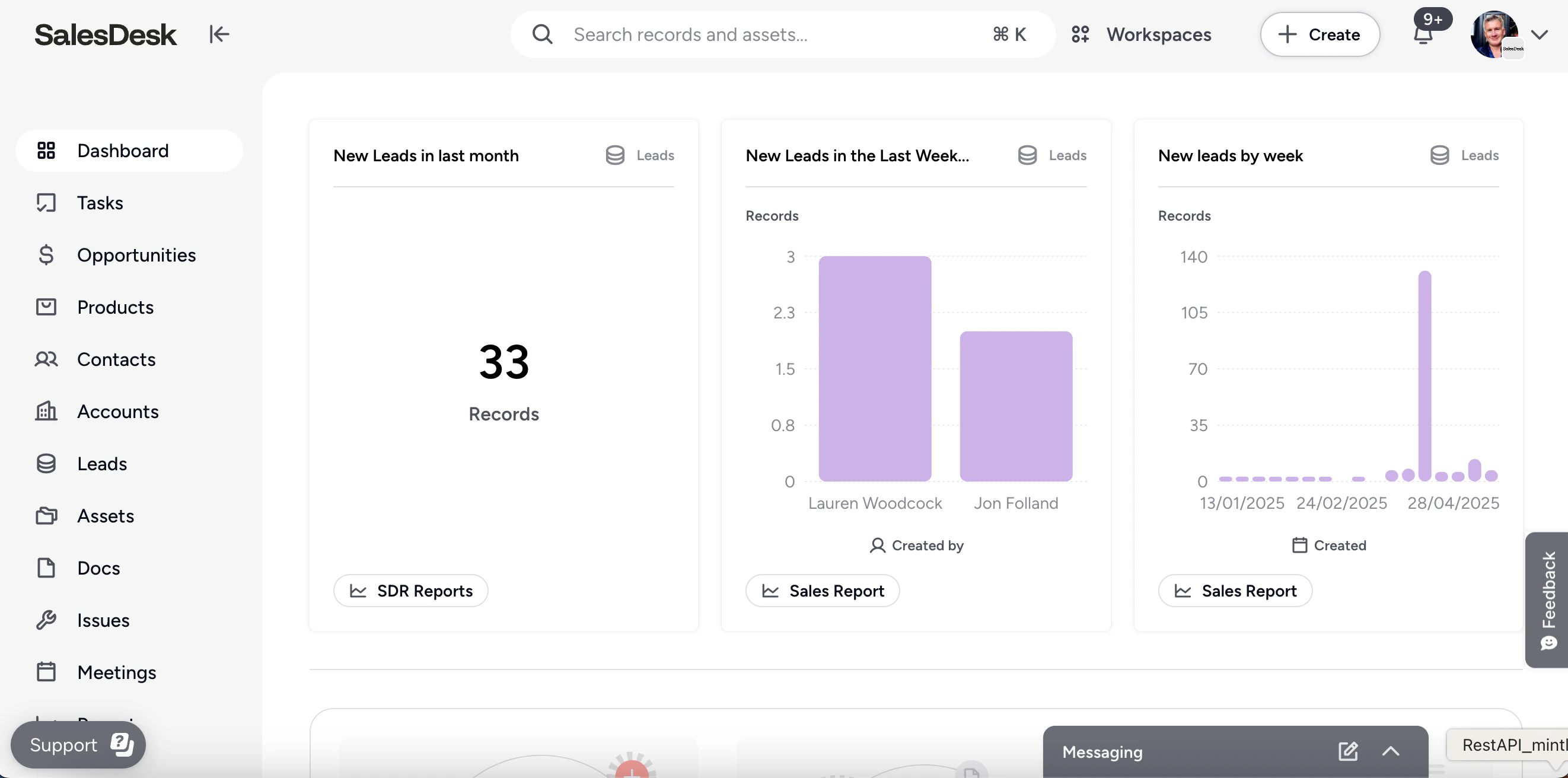Click Leads database icon on New leads by week
Screen dimensions: 1568x778
tap(1439, 155)
